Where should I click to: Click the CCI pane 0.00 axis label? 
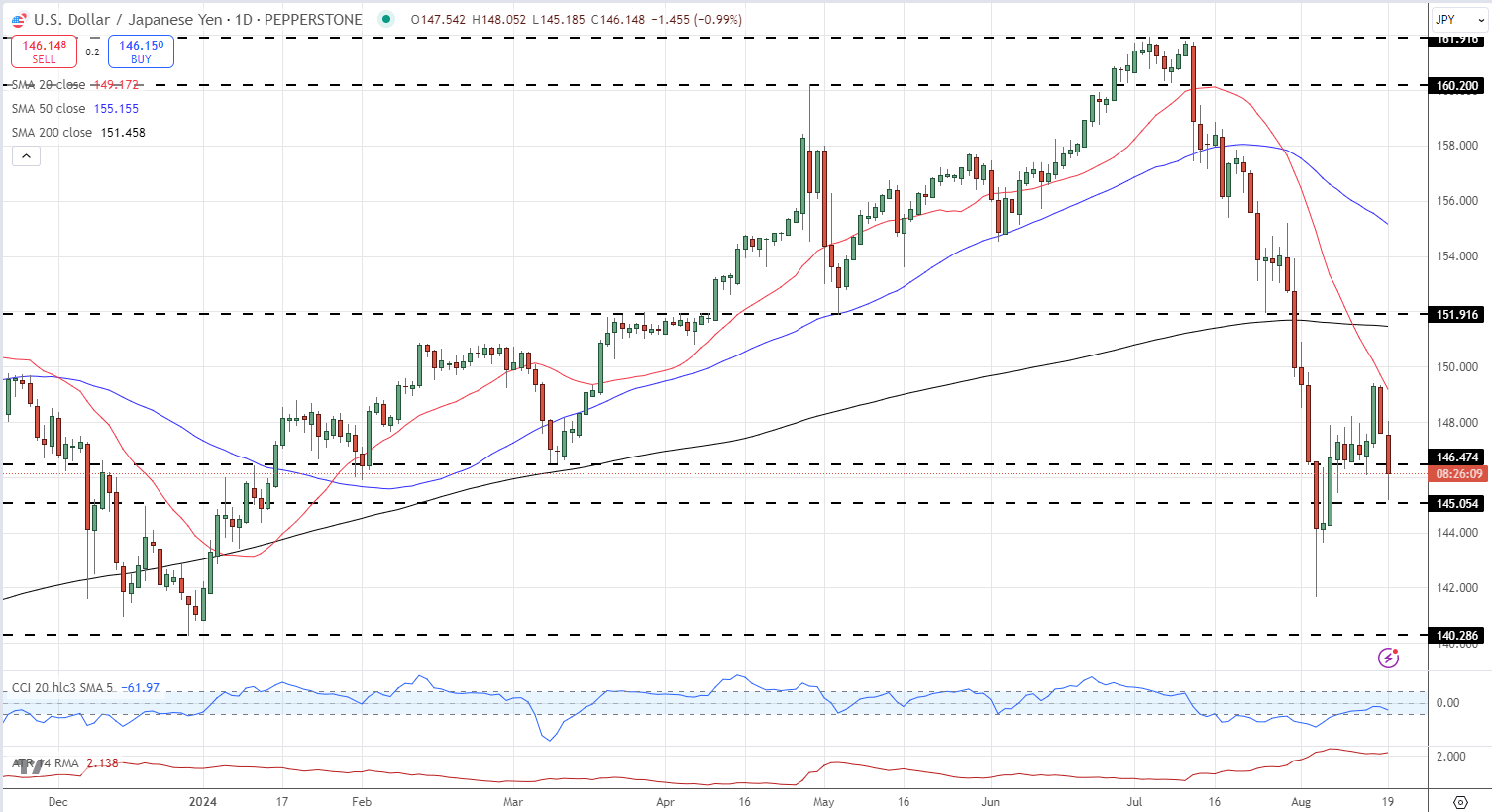pyautogui.click(x=1447, y=703)
